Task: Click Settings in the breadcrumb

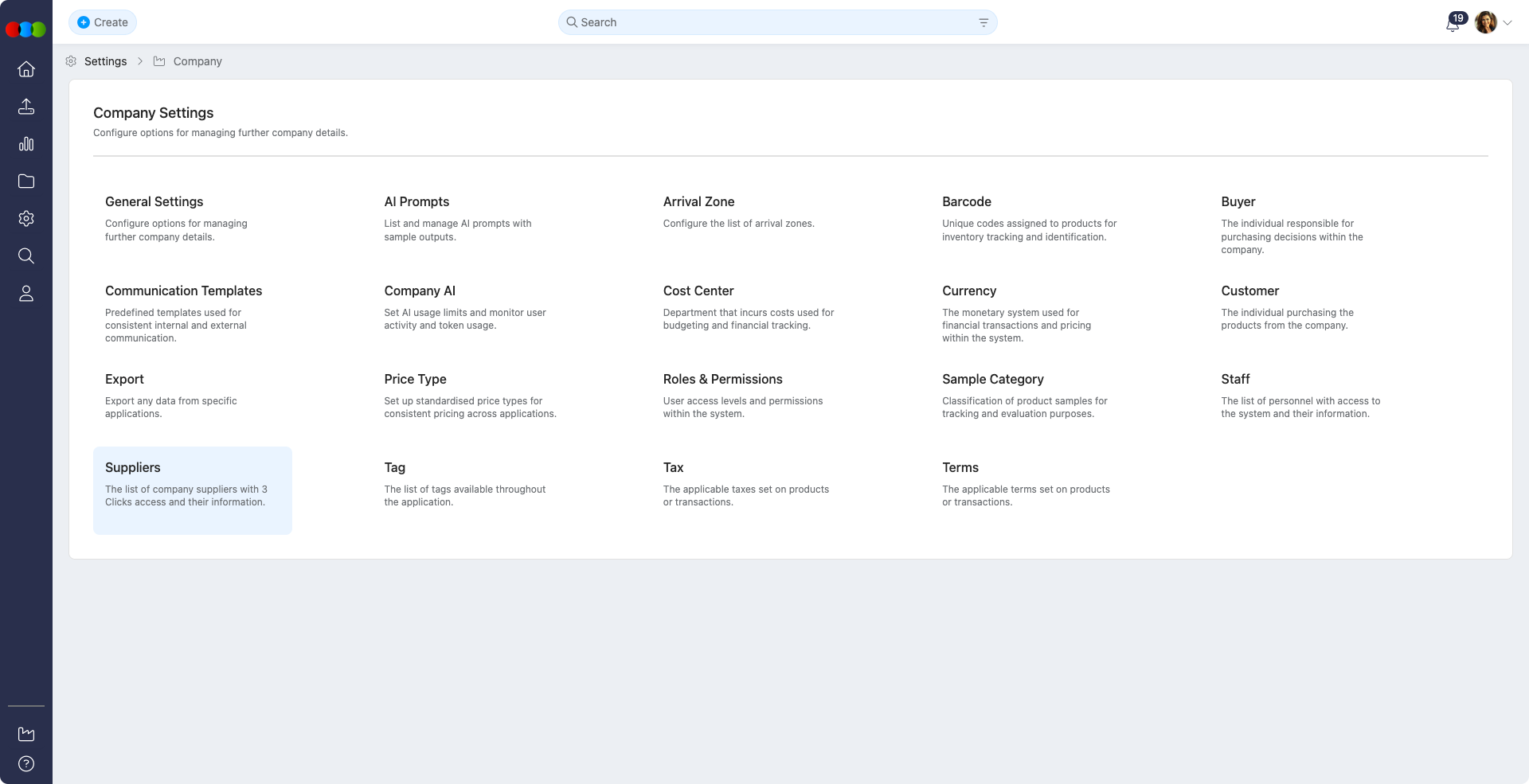Action: [105, 61]
